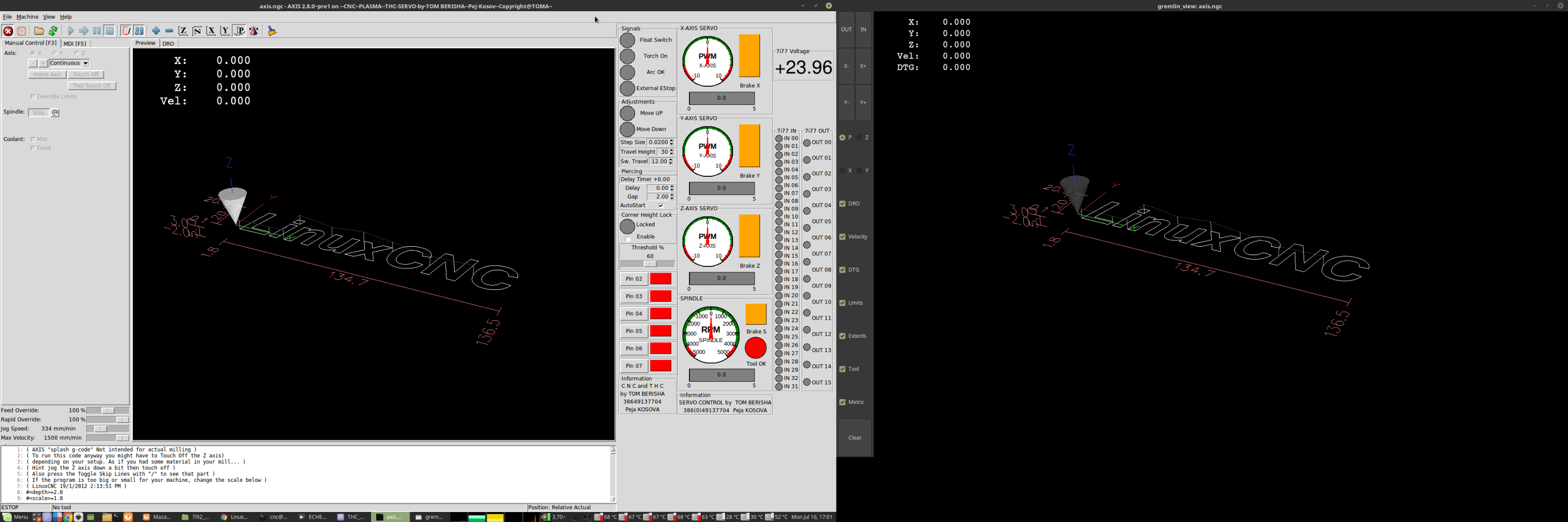
Task: Toggle rotate view cone icon
Action: [254, 31]
